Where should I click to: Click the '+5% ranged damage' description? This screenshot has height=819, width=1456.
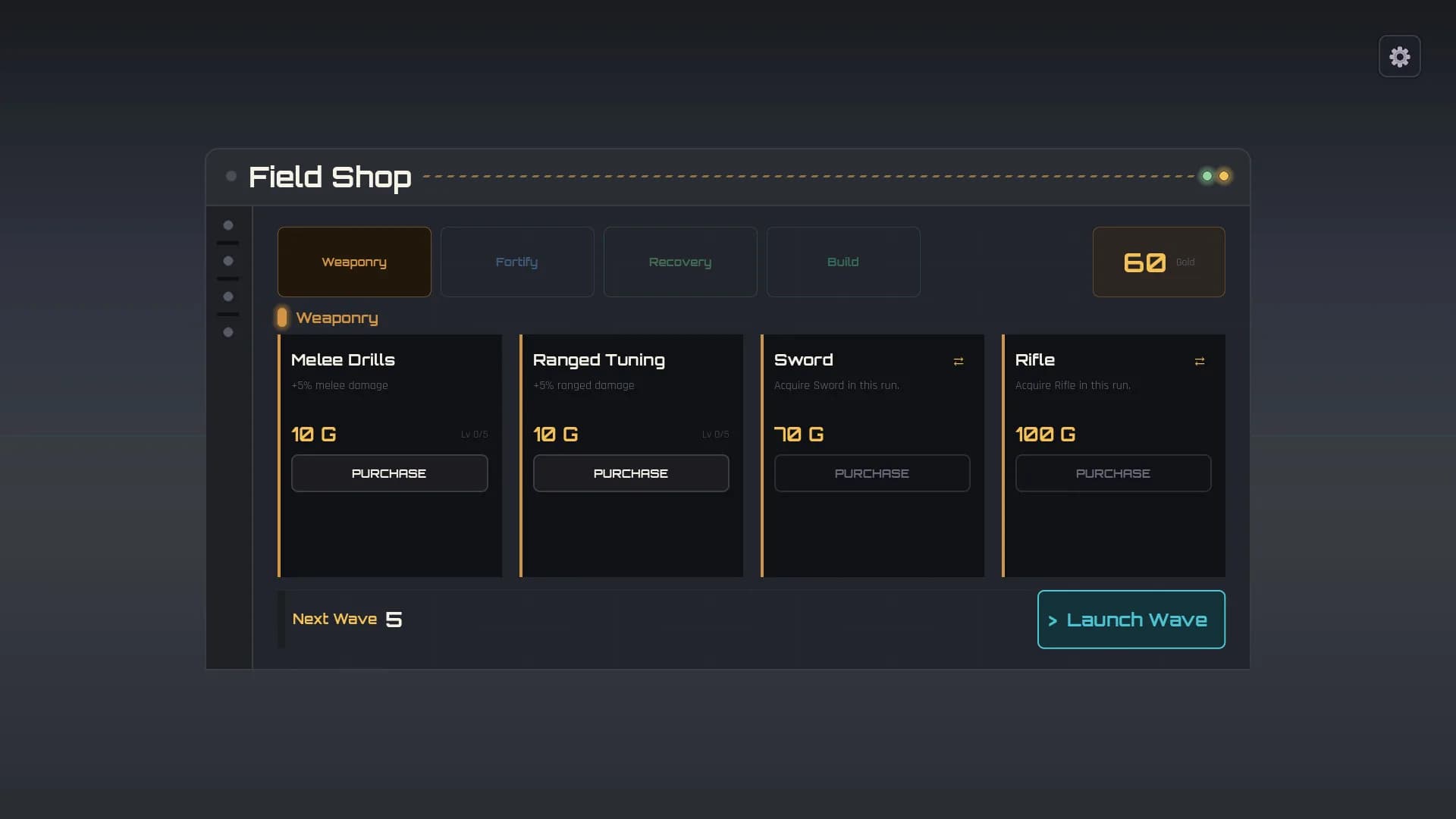[584, 385]
